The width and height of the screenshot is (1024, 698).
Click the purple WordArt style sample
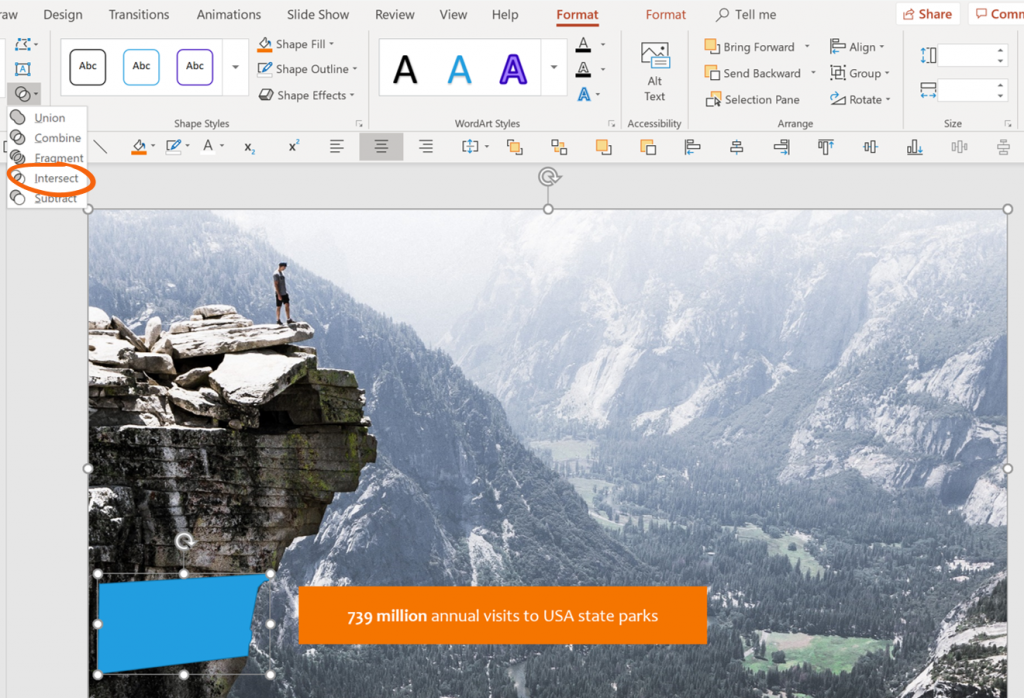pyautogui.click(x=511, y=66)
